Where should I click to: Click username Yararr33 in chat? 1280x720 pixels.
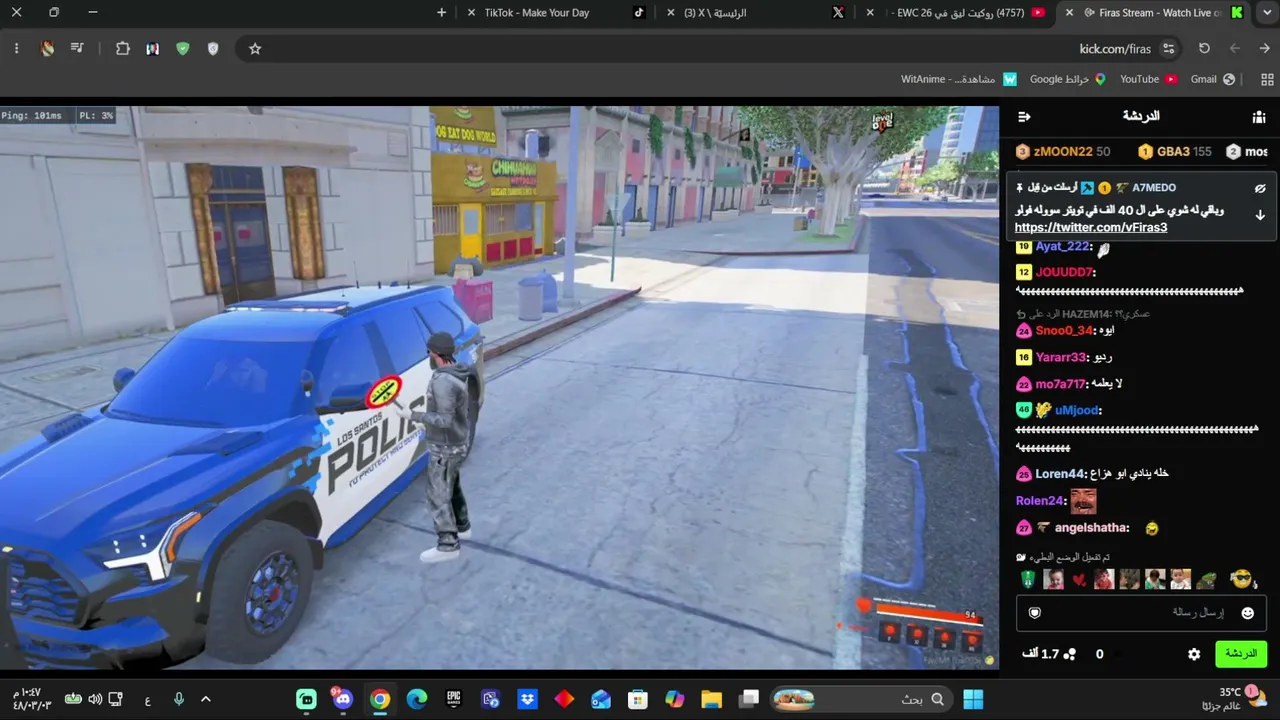pos(1061,357)
